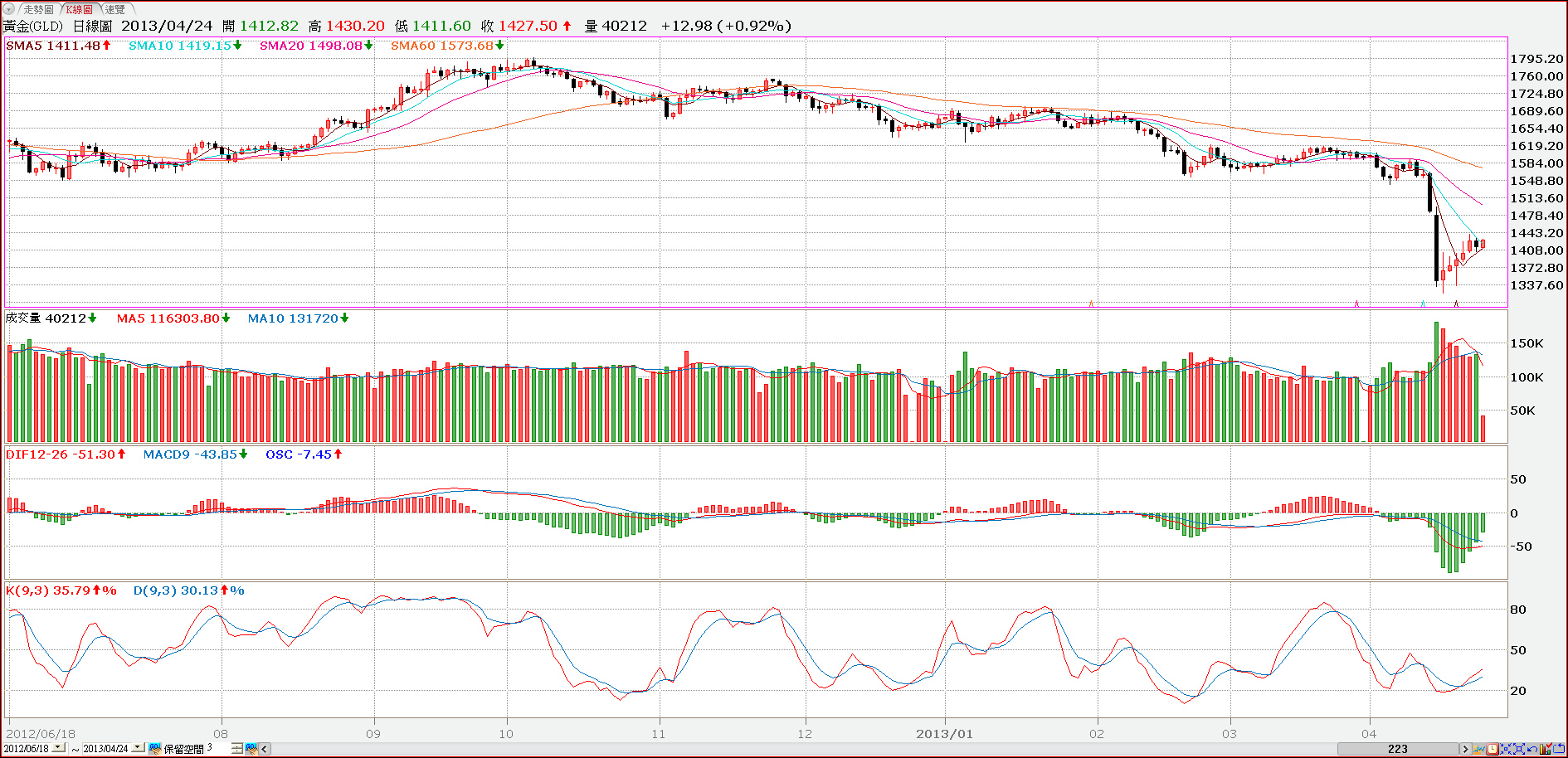Click the +12.98 (+0.92%) change value
The image size is (1568, 758).
(x=726, y=26)
